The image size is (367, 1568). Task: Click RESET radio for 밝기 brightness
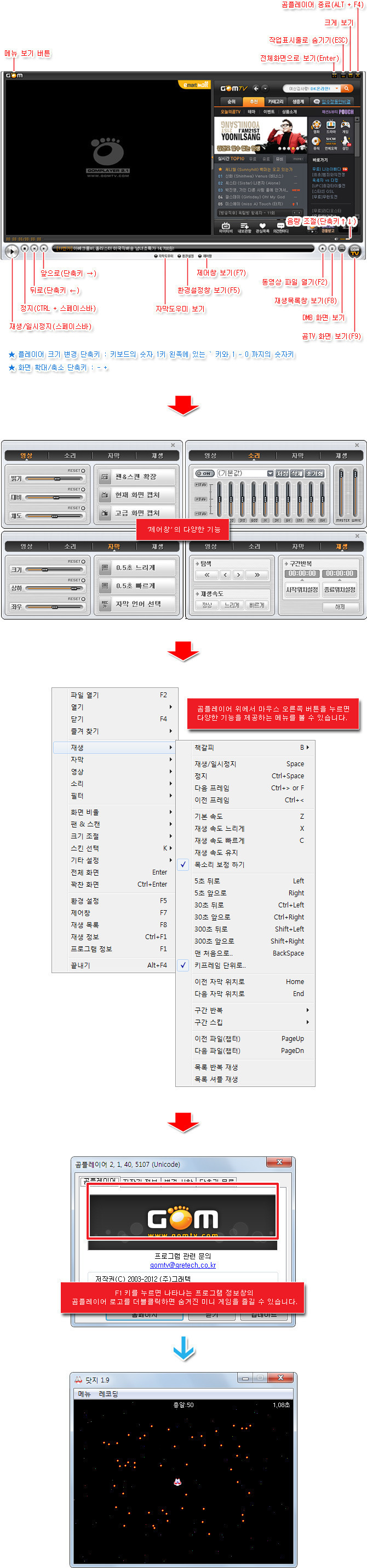tap(83, 471)
